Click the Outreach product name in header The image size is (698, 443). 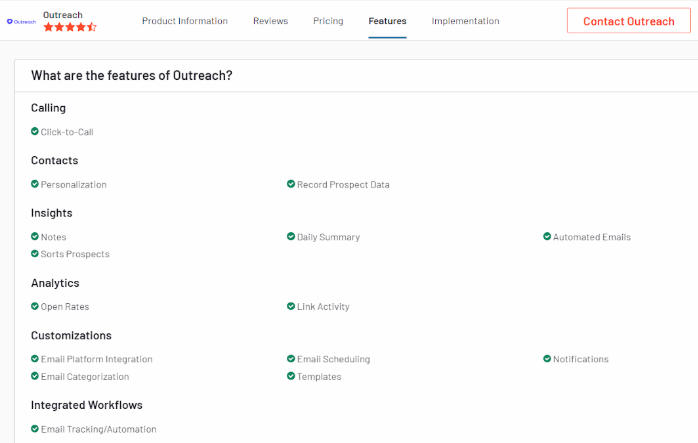[63, 15]
